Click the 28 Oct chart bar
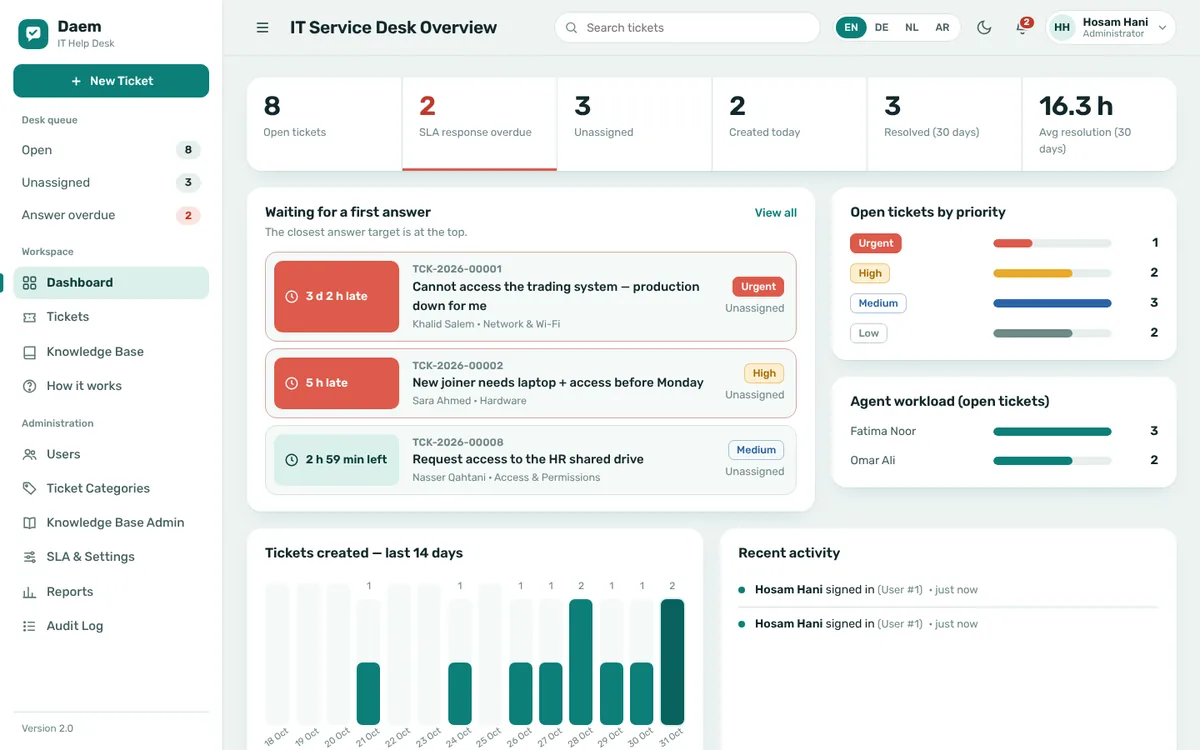 pos(581,662)
